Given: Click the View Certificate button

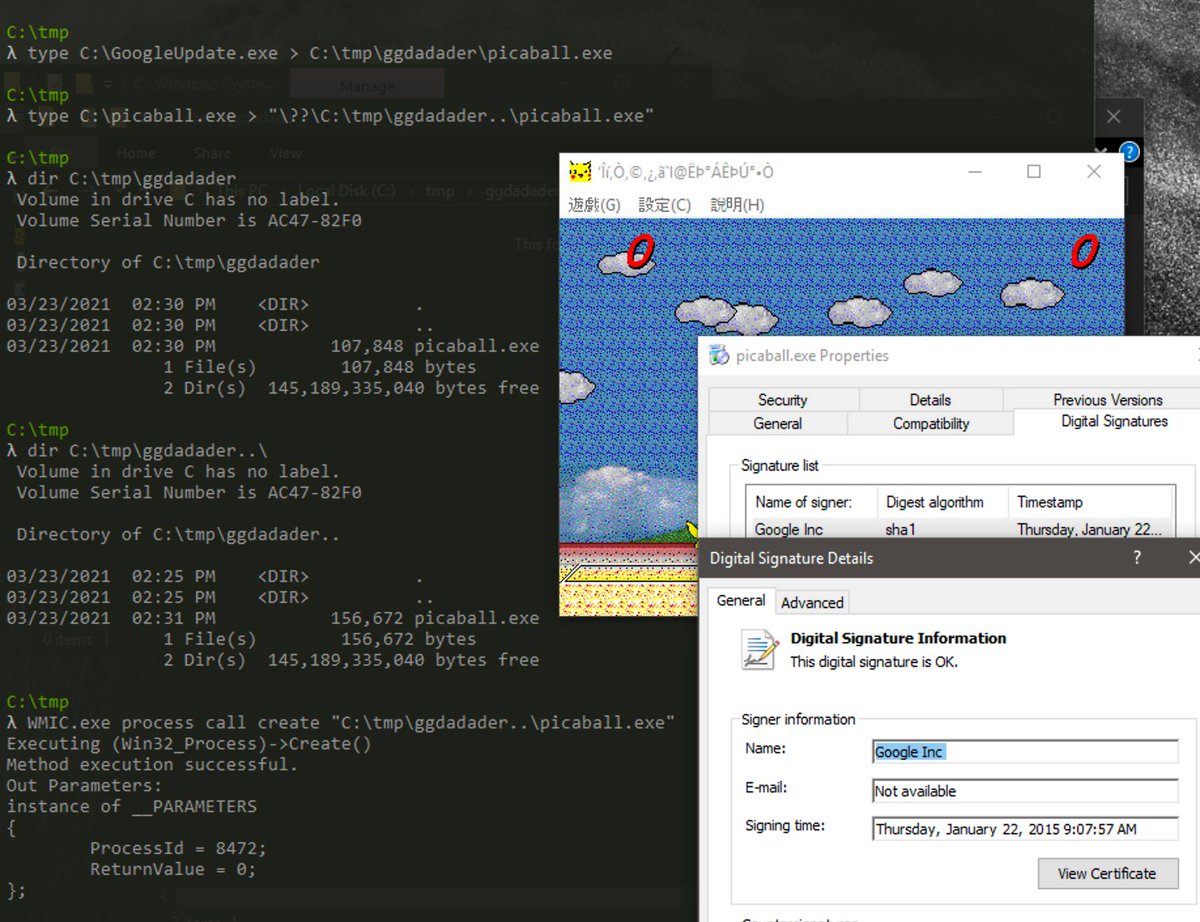Looking at the screenshot, I should [1107, 873].
